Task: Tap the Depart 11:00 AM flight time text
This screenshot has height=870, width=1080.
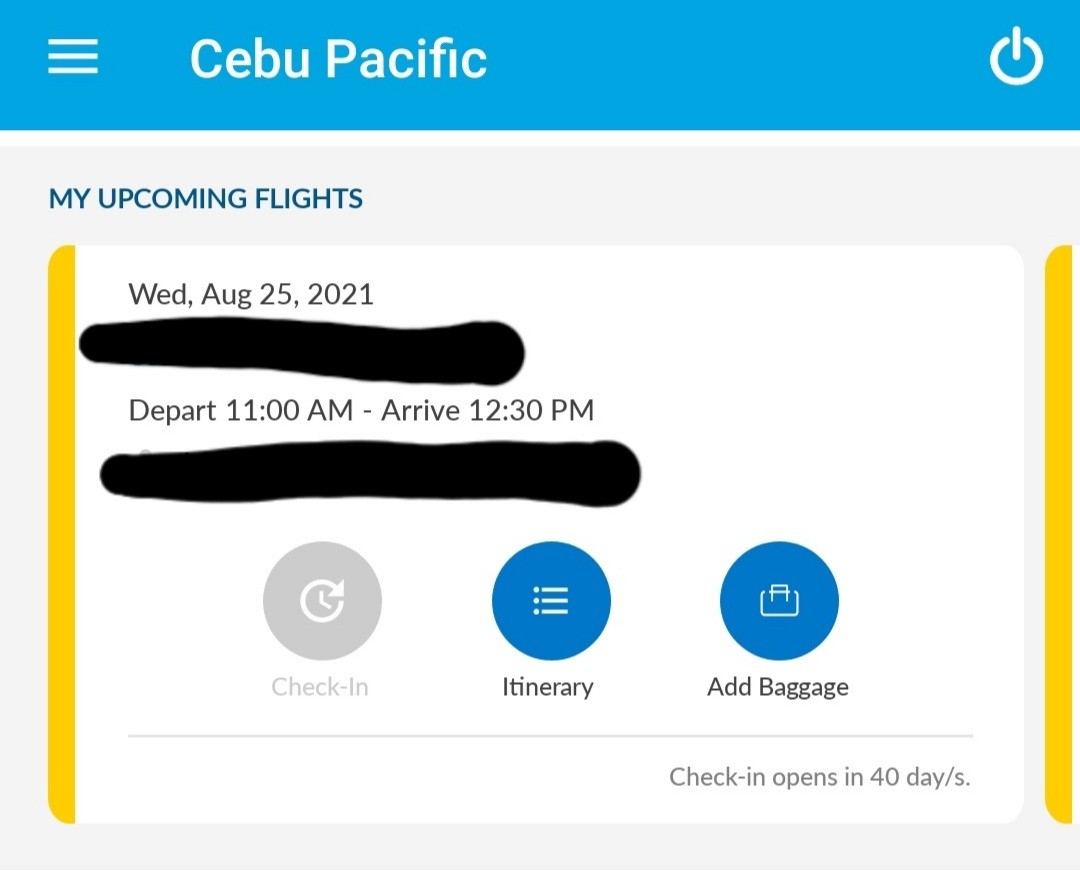Action: pyautogui.click(x=361, y=410)
